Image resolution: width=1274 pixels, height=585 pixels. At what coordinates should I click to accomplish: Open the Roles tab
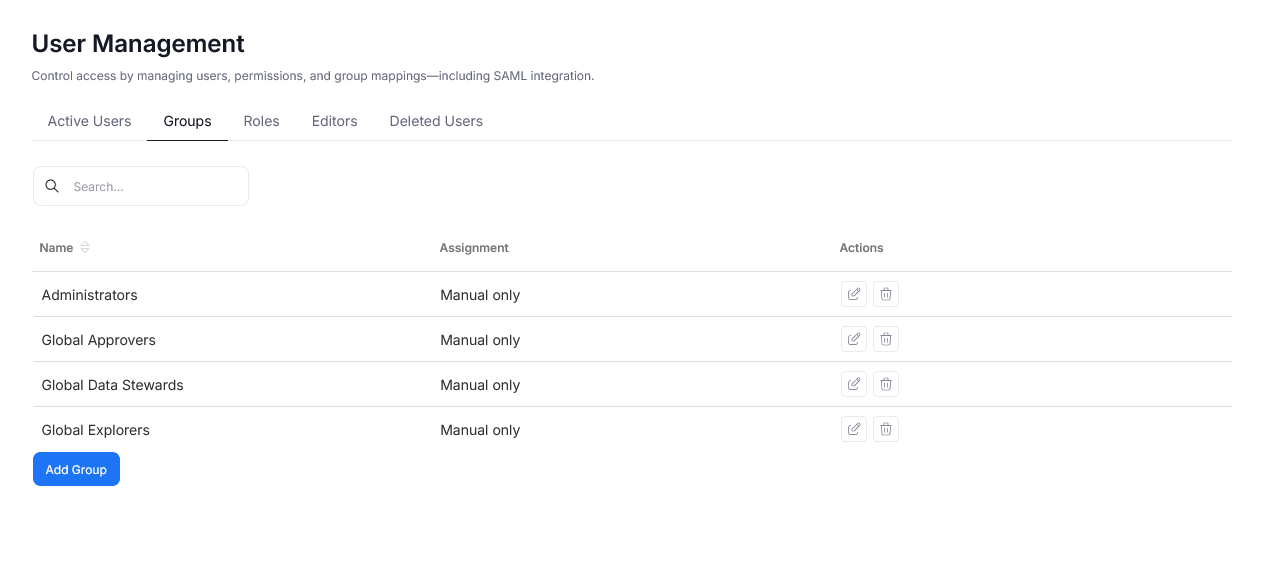point(261,121)
